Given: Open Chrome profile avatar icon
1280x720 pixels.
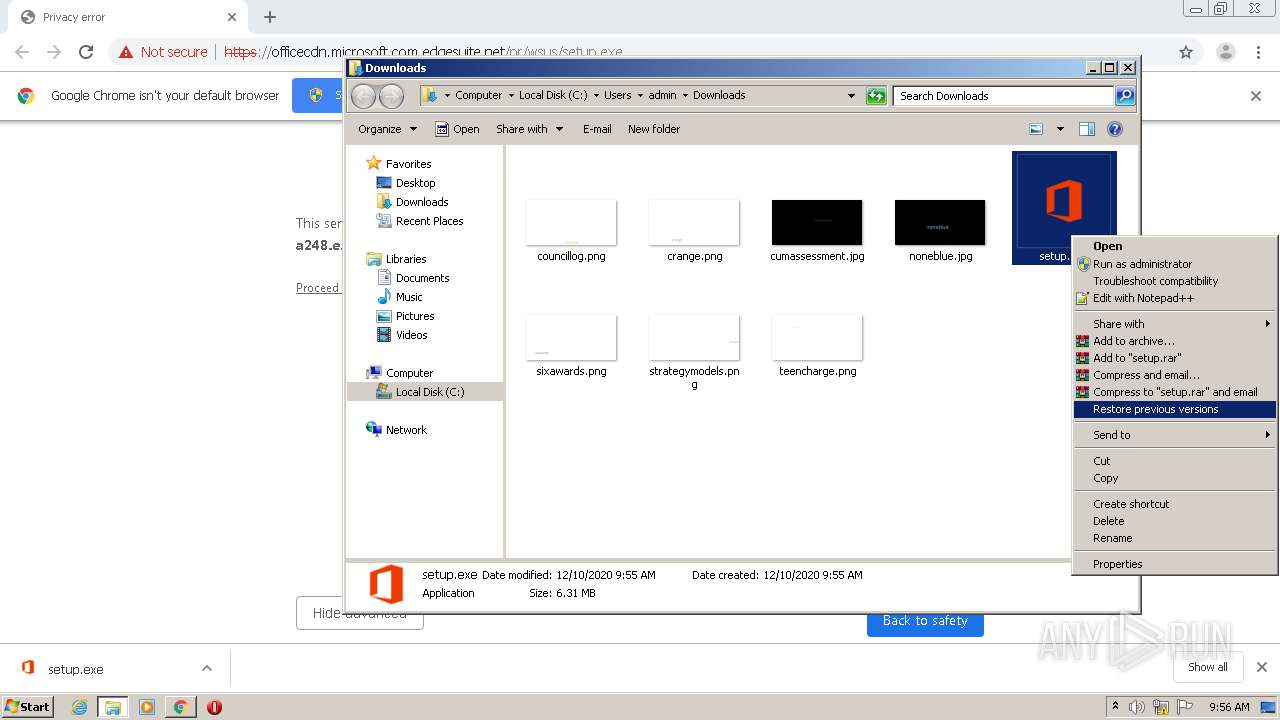Looking at the screenshot, I should coord(1226,52).
